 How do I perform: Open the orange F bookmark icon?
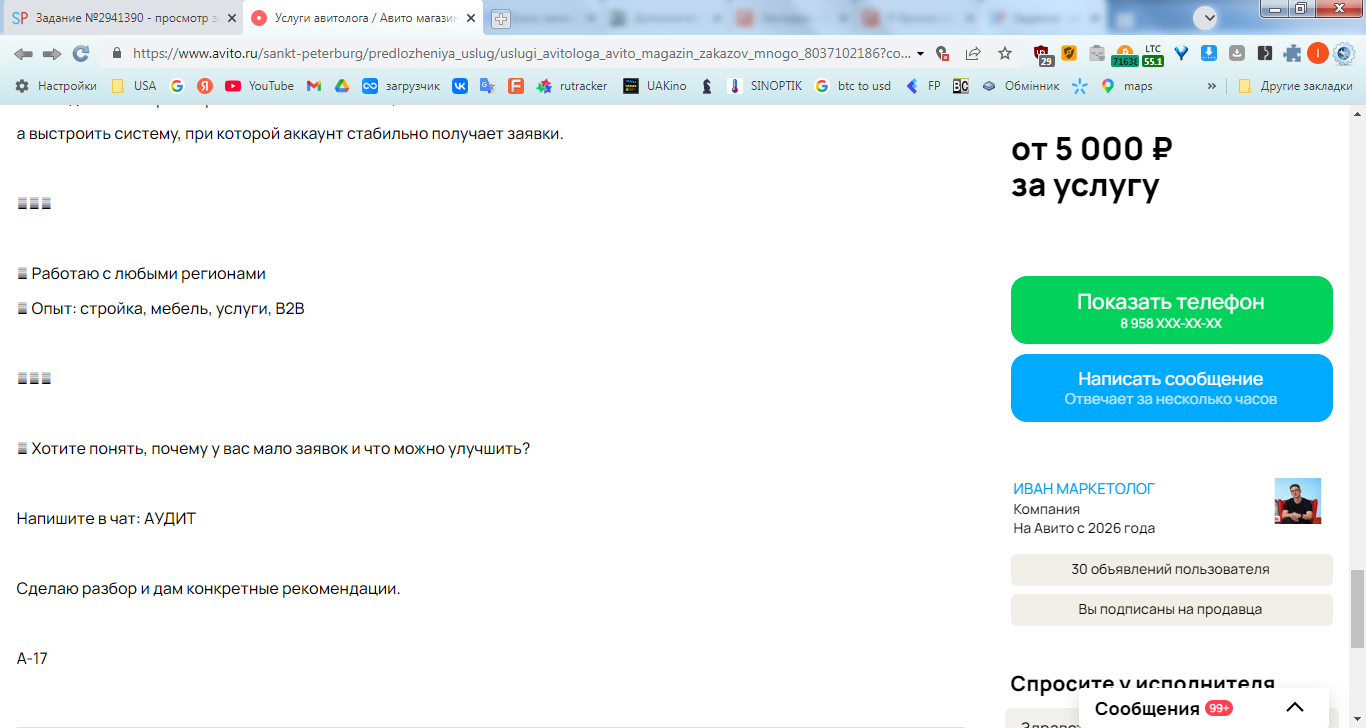tap(515, 86)
